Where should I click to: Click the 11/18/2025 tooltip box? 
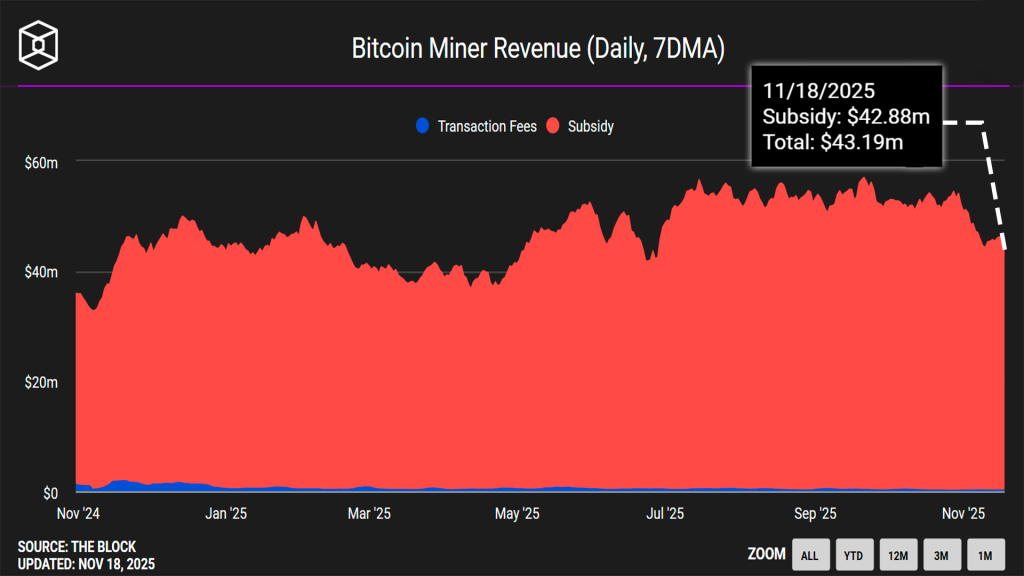coord(847,116)
